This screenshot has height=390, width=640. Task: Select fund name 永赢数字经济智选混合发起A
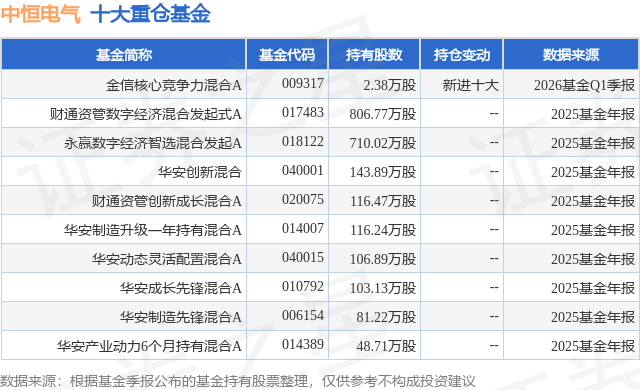pos(153,143)
